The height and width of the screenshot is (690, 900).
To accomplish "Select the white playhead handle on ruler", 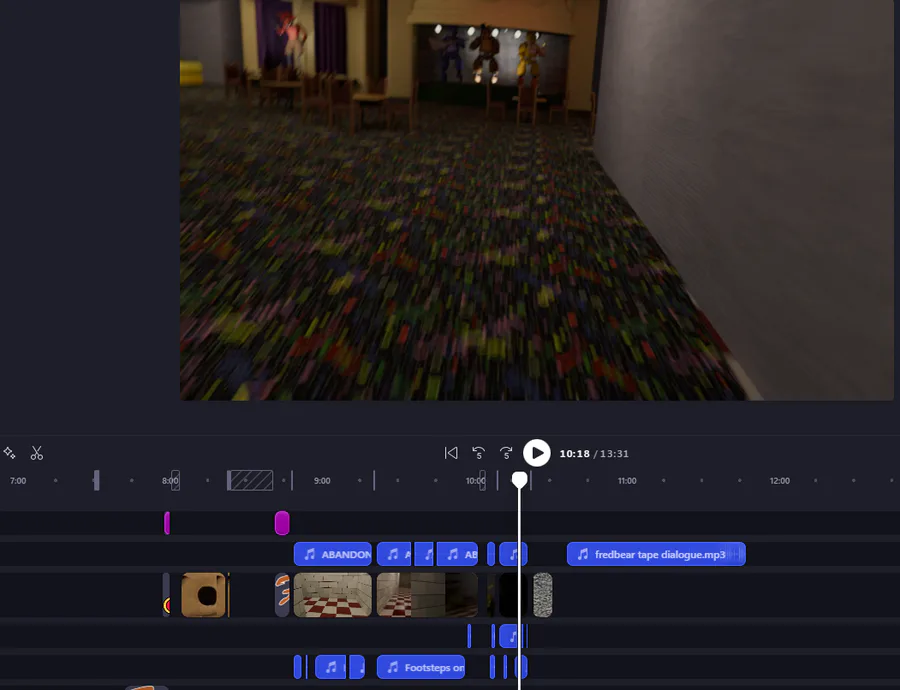I will (x=519, y=479).
